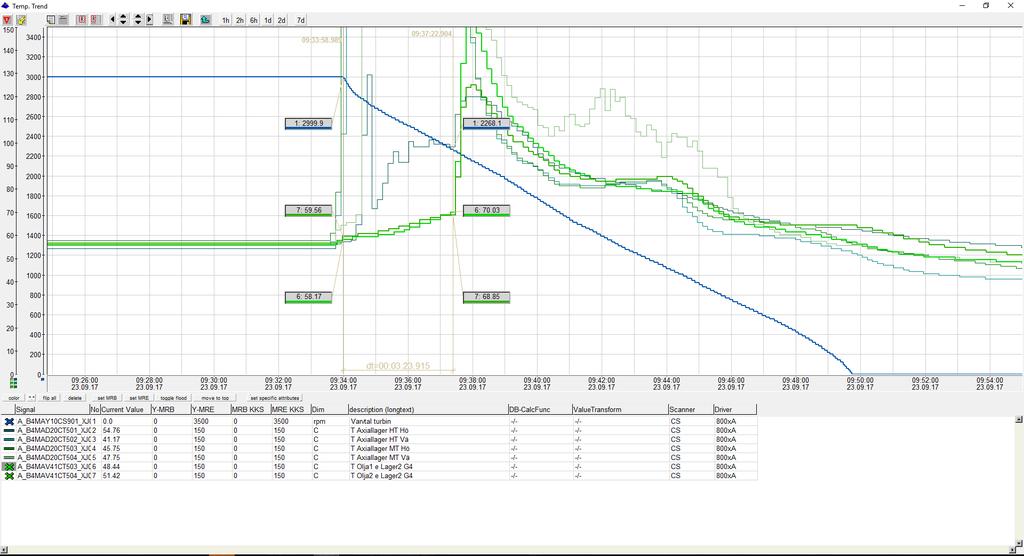The width and height of the screenshot is (1024, 556).
Task: Click the cursor value label '7: 68.85'
Action: tap(487, 297)
